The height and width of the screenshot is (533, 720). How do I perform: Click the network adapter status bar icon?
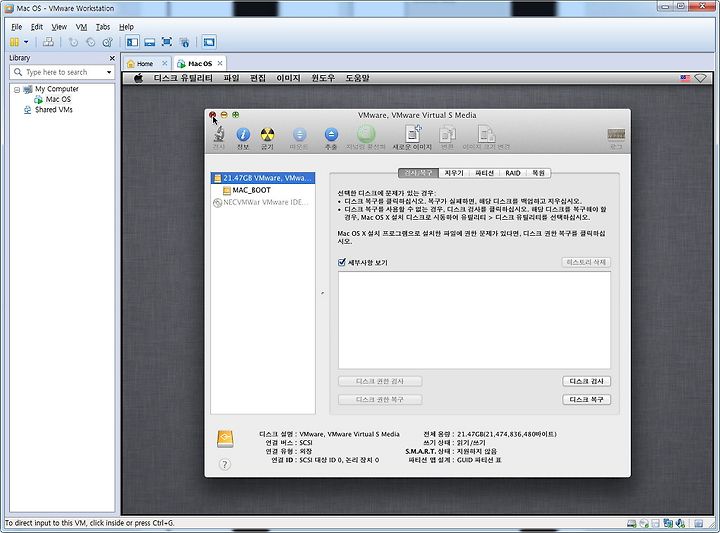[668, 523]
